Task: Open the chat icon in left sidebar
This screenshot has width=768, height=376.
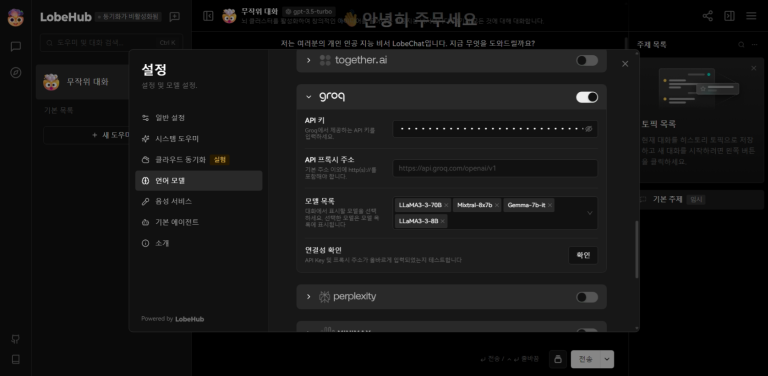Action: tap(16, 47)
